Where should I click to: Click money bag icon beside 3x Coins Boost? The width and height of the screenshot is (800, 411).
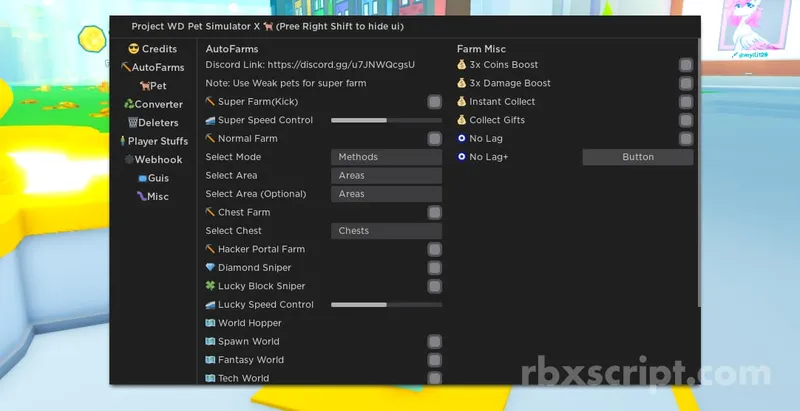coord(462,65)
